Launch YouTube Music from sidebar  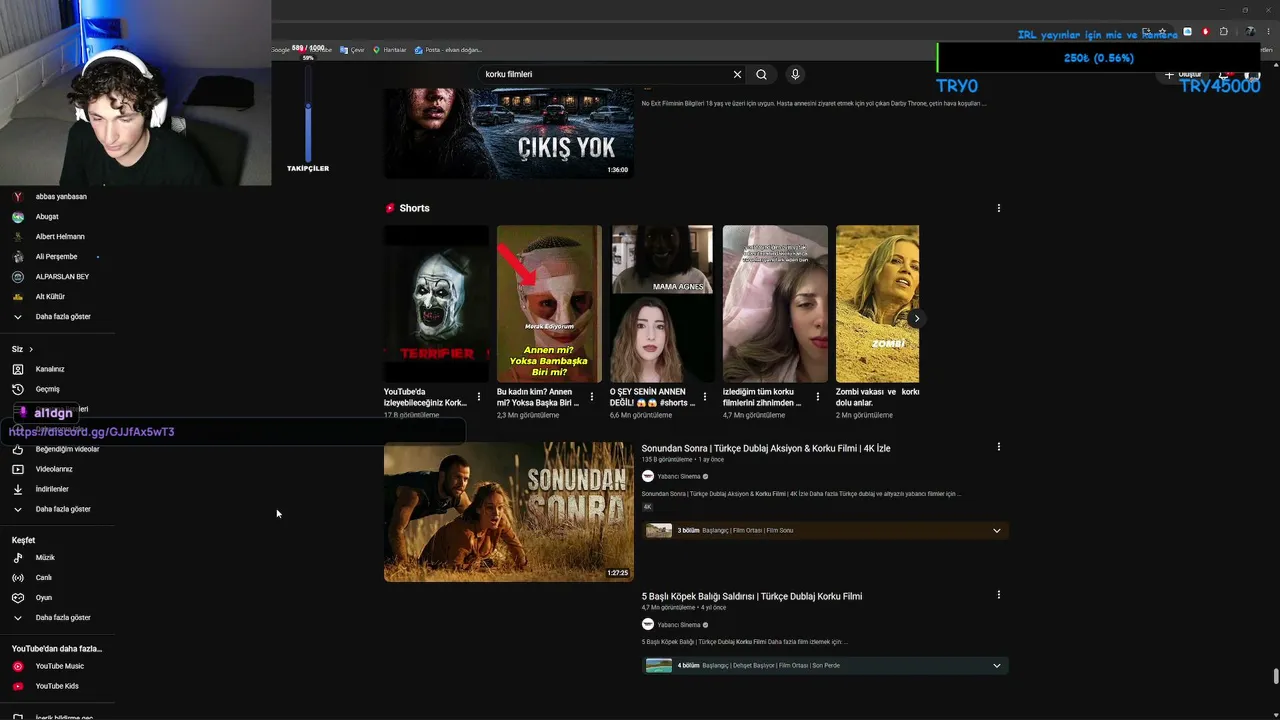click(x=59, y=666)
